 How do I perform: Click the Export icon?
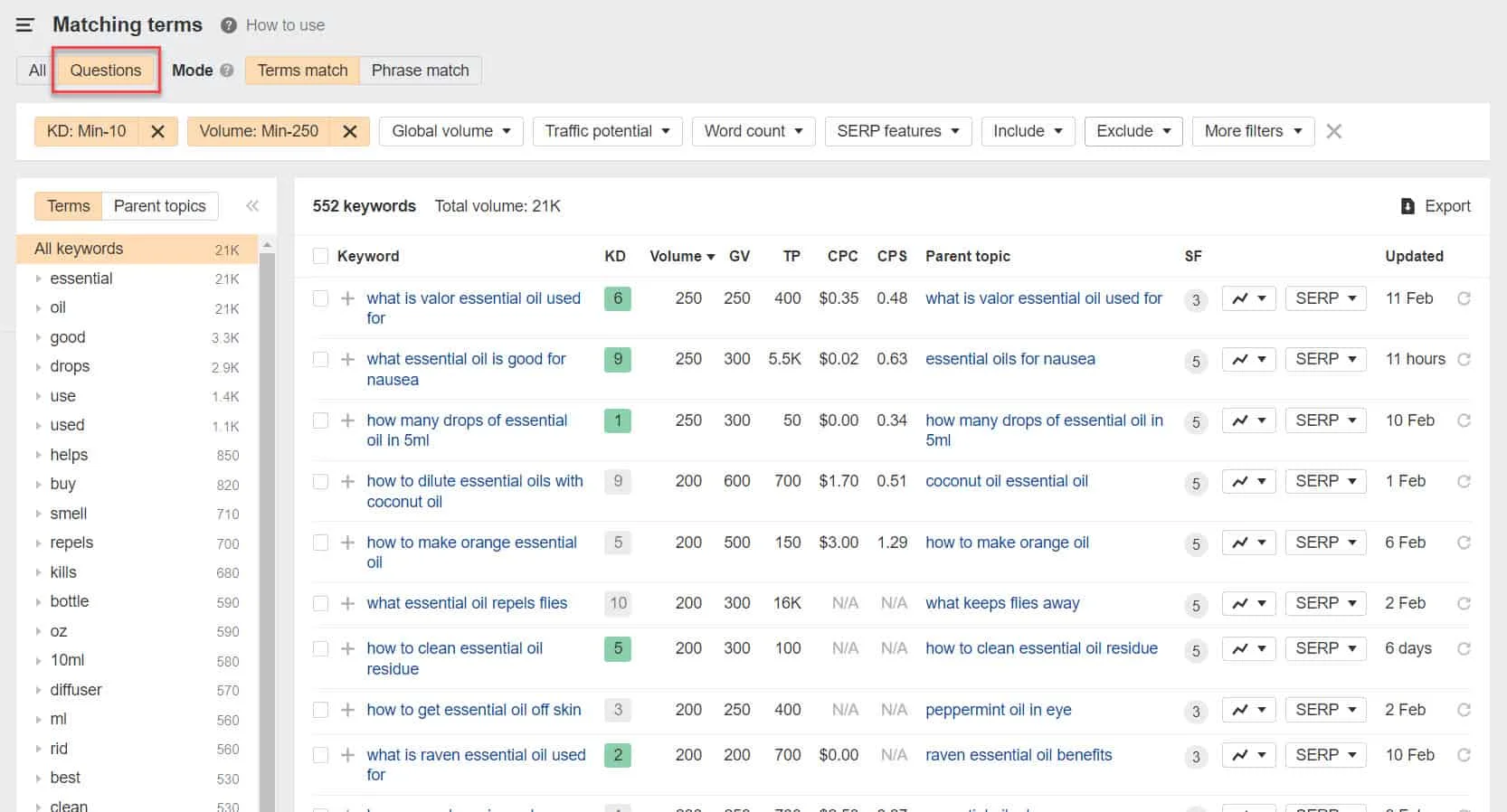point(1407,206)
